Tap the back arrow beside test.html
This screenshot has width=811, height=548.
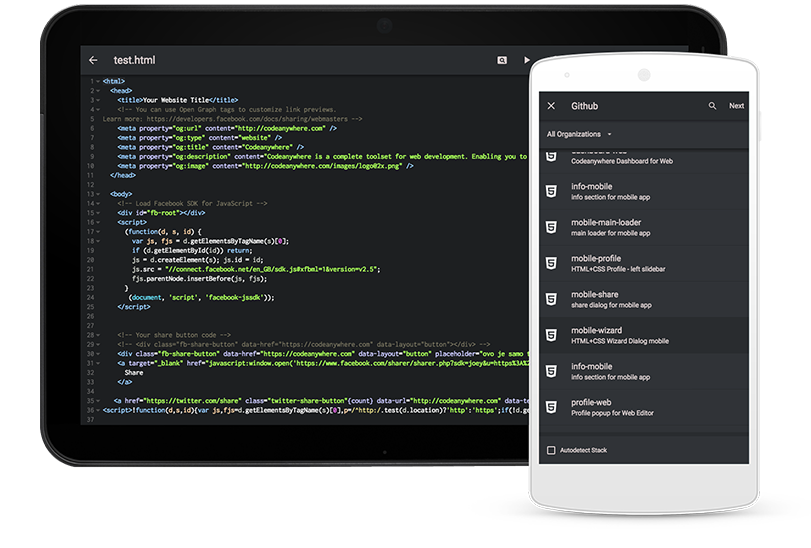click(93, 60)
